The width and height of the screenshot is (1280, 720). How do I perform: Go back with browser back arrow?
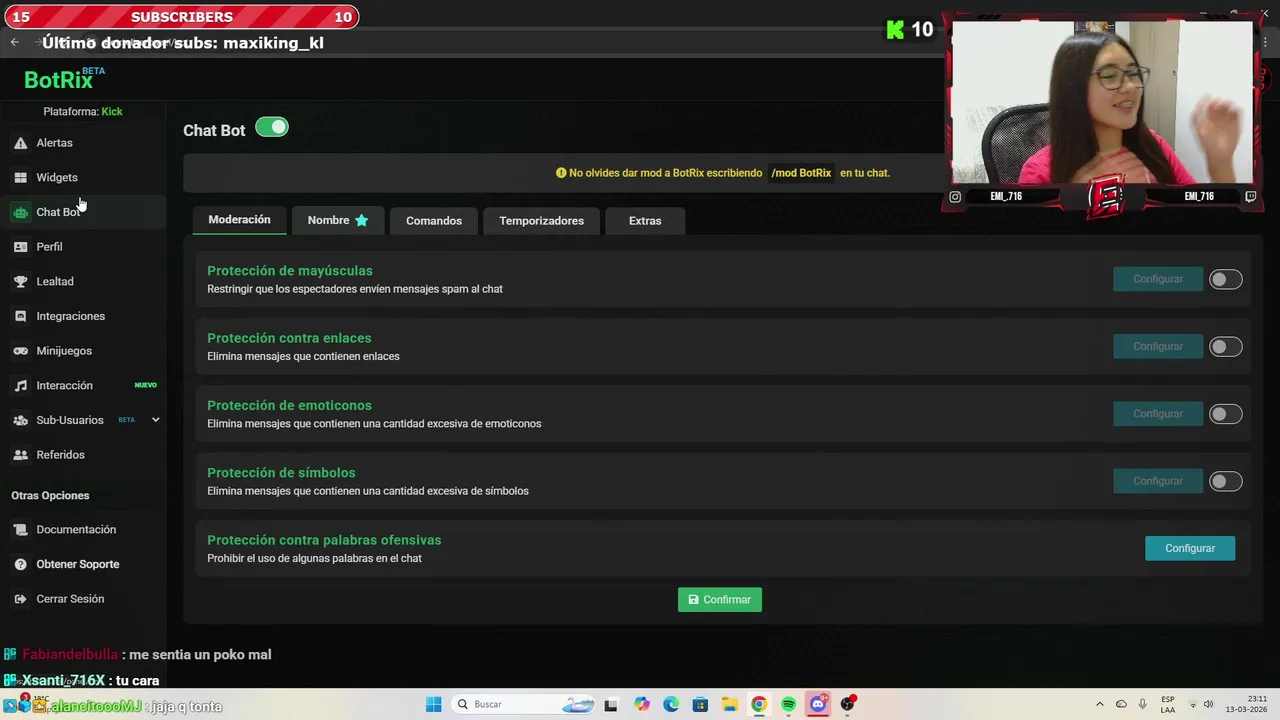[14, 42]
